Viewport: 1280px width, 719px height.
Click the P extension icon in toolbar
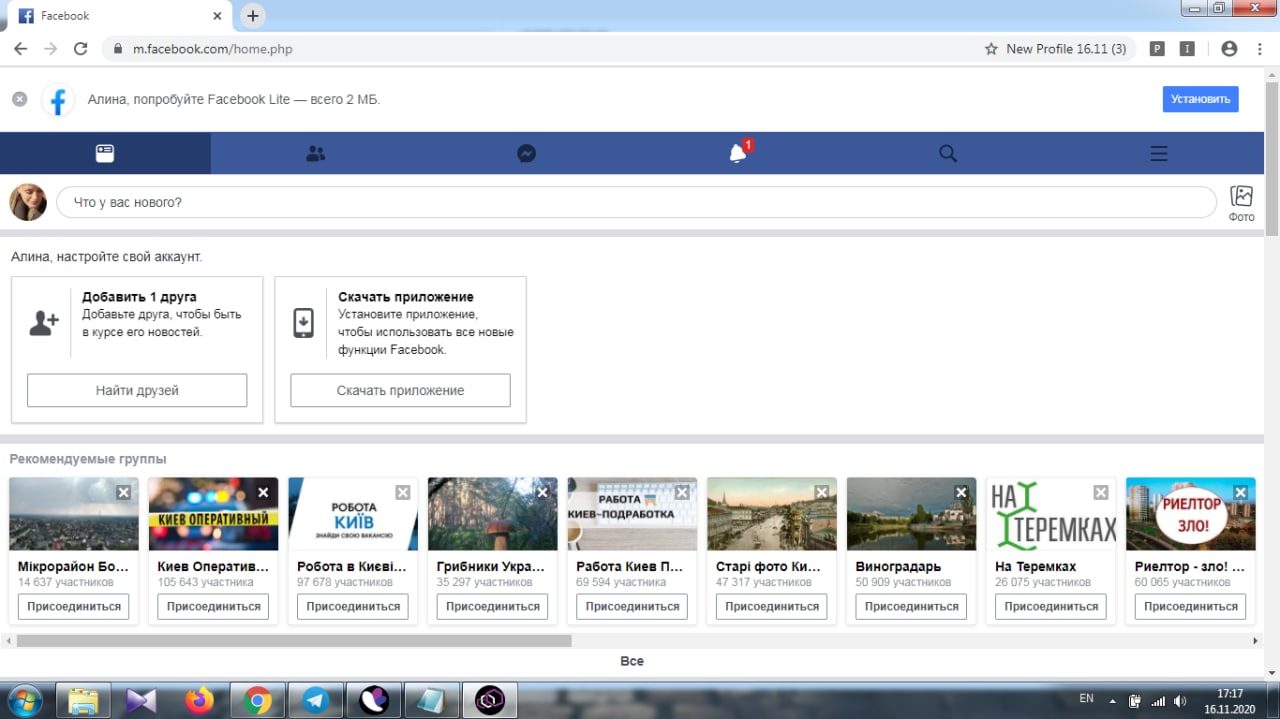point(1157,48)
